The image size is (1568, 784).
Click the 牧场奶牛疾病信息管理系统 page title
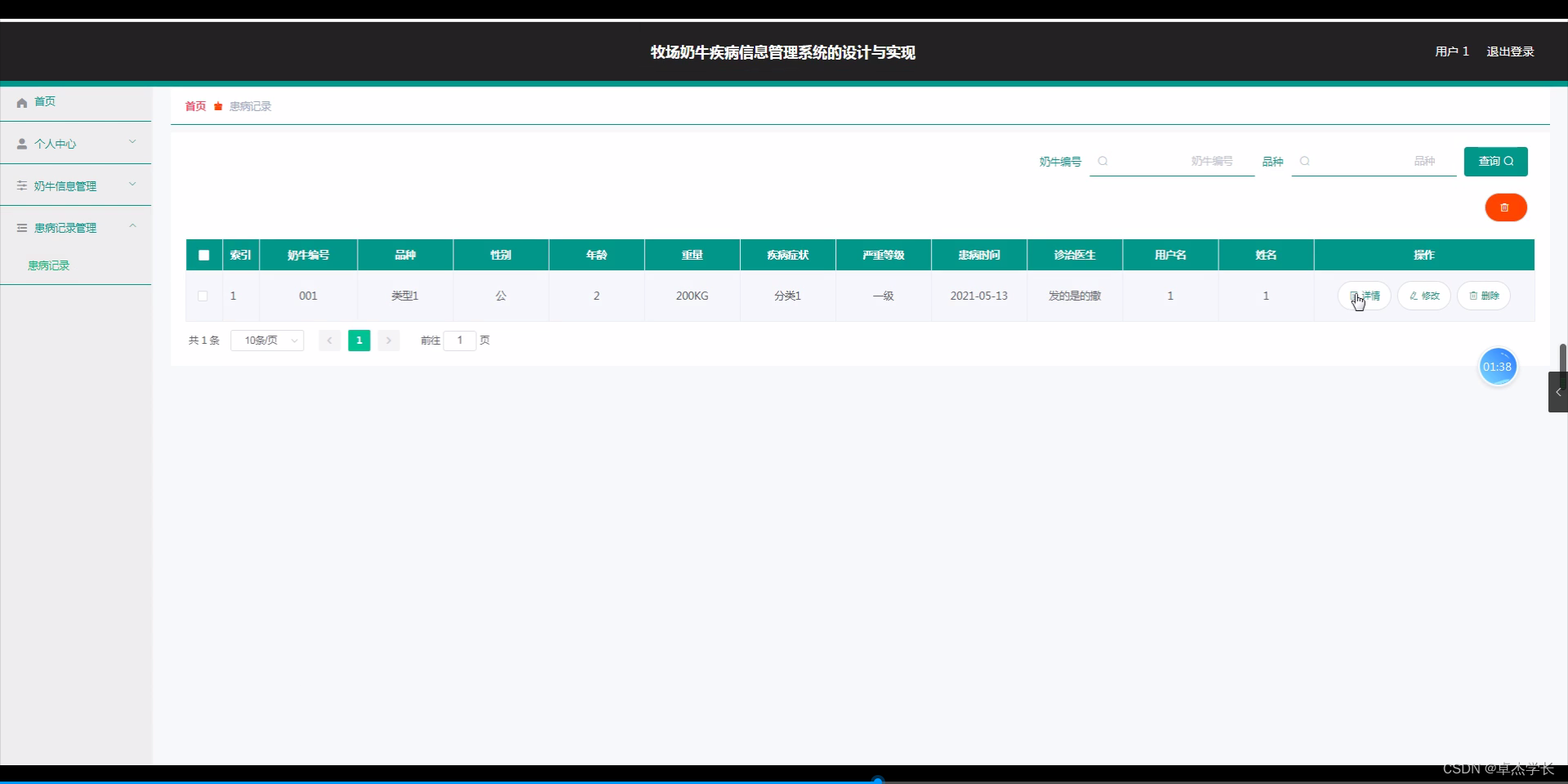pos(782,52)
